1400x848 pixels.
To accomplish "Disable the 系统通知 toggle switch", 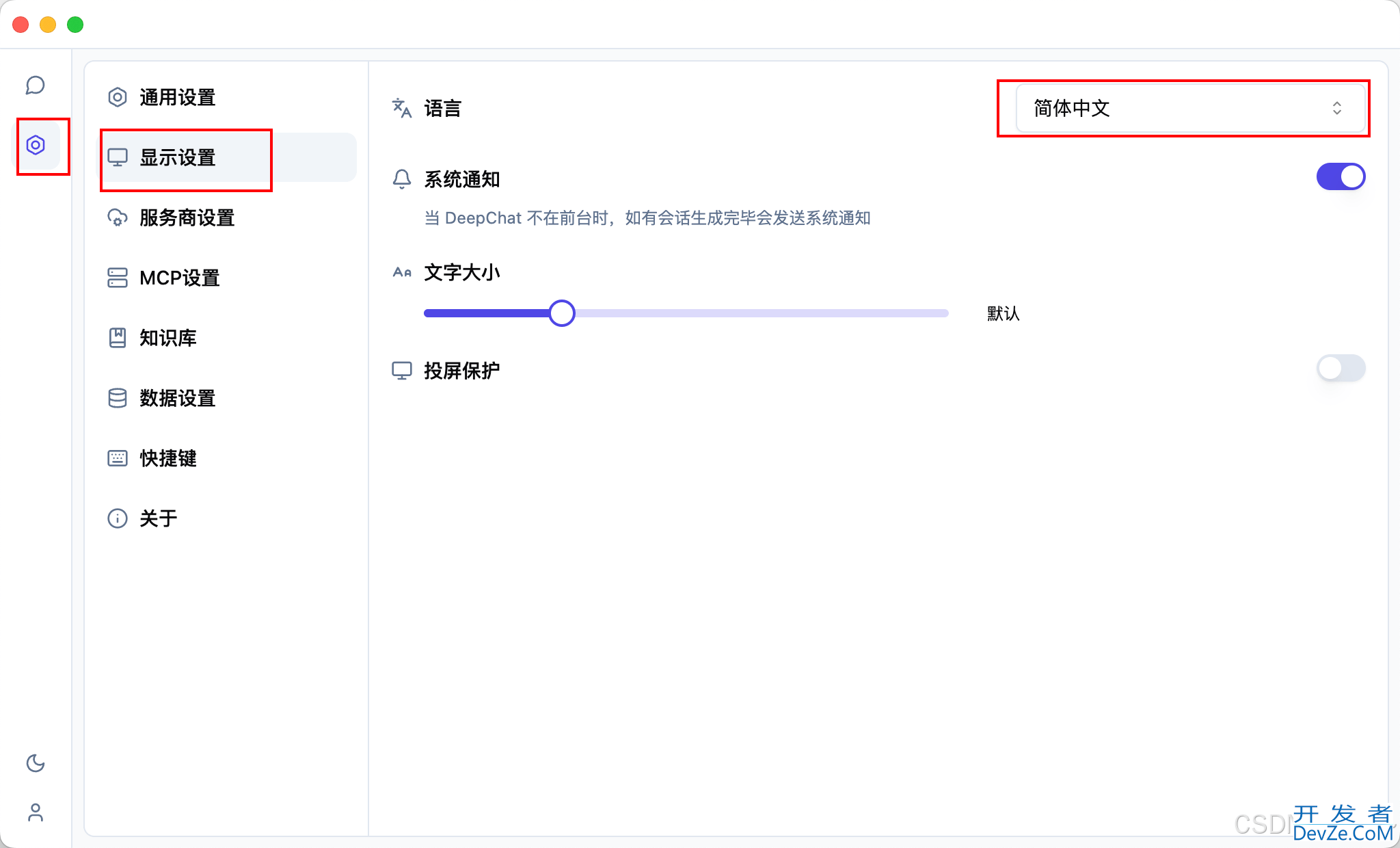I will click(x=1341, y=176).
